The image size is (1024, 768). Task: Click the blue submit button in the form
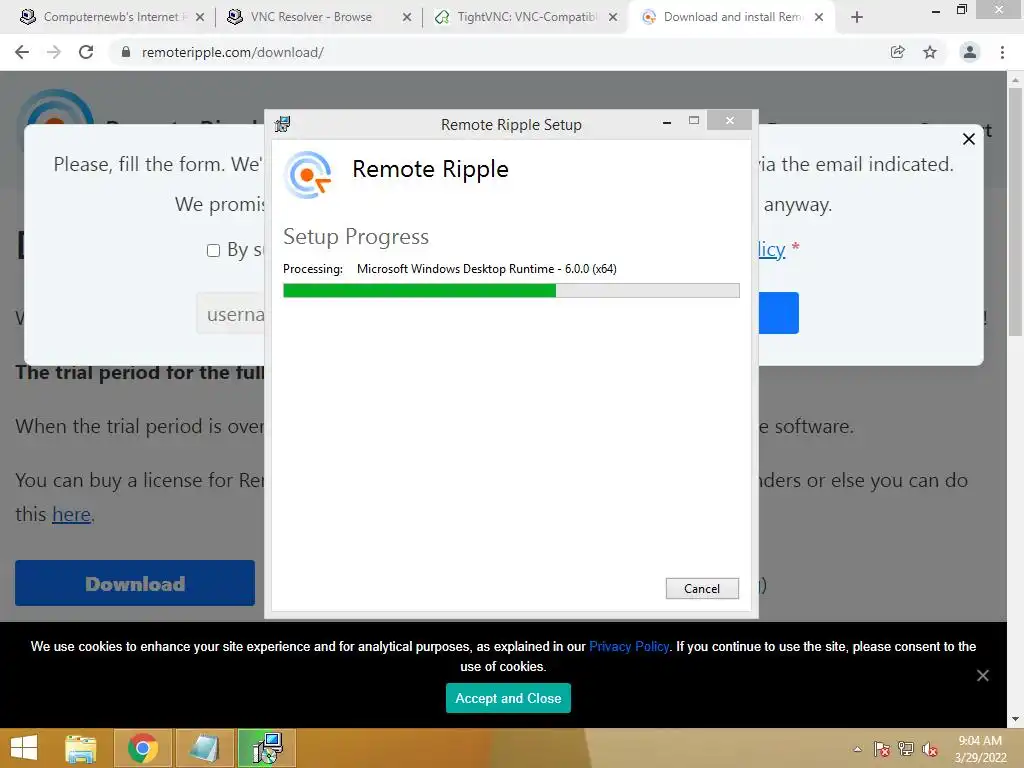[779, 313]
